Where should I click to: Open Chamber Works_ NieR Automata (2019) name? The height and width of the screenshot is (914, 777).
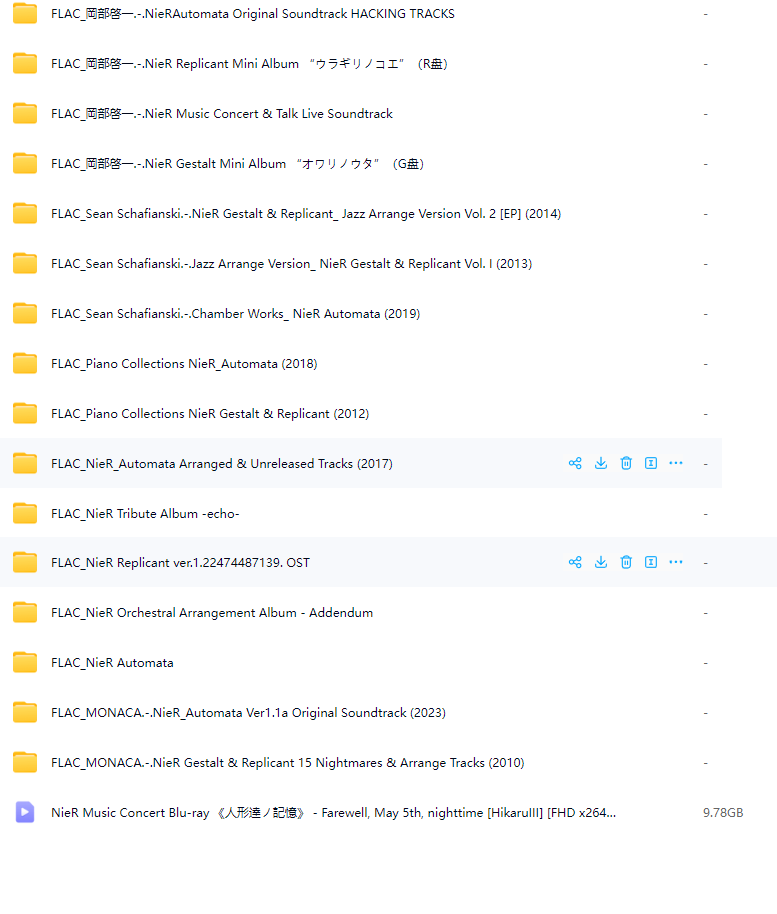pyautogui.click(x=235, y=314)
